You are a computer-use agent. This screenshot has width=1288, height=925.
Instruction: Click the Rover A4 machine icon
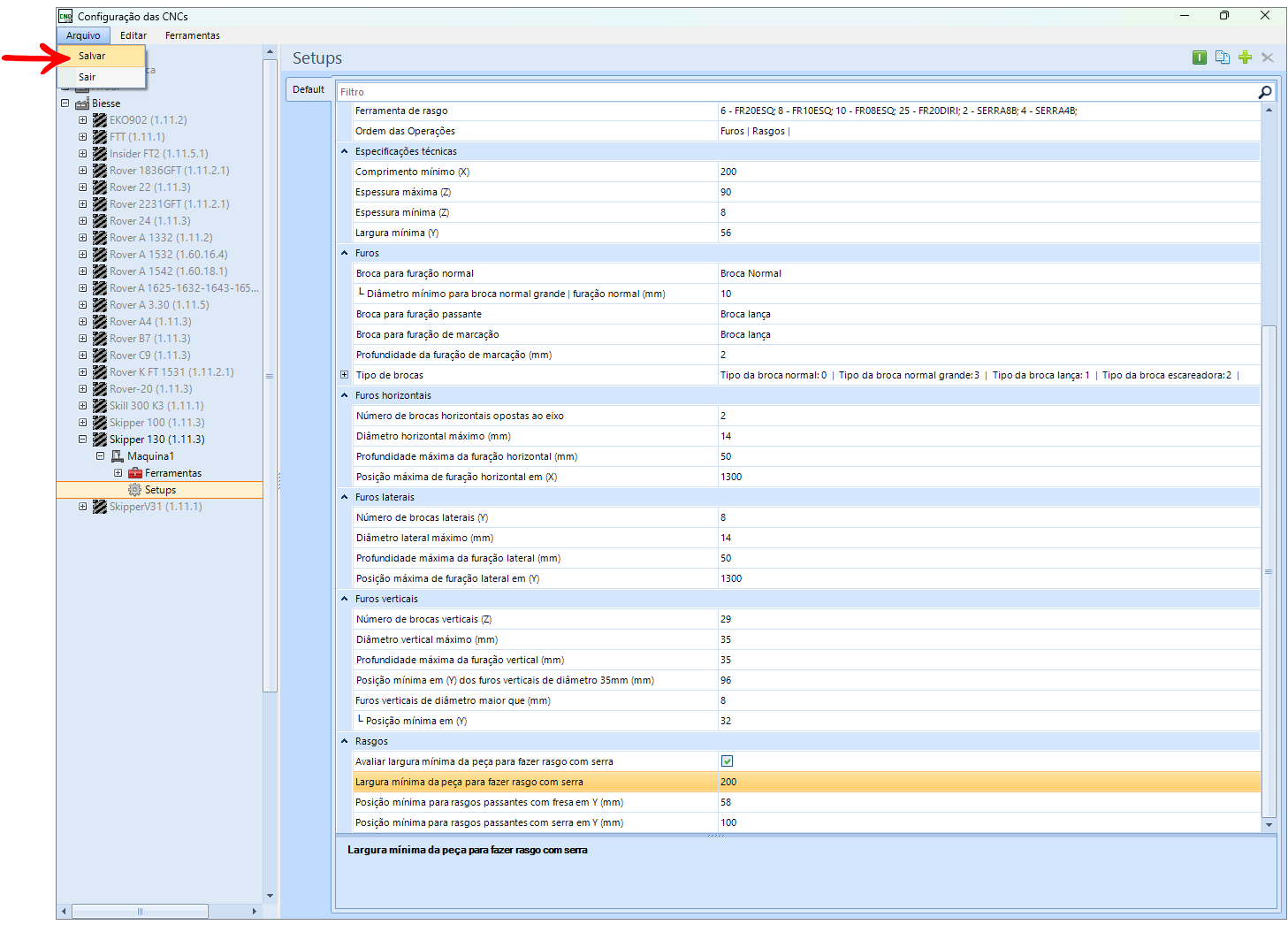pyautogui.click(x=100, y=322)
